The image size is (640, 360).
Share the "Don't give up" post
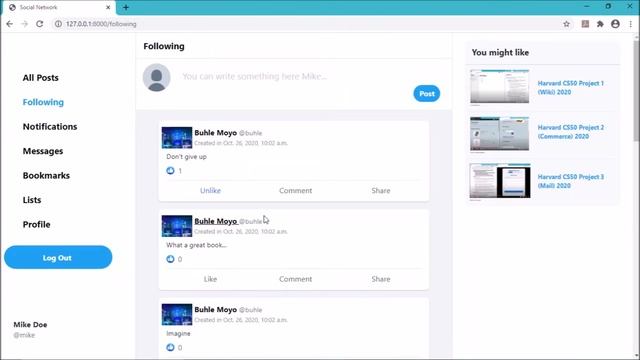pos(381,191)
